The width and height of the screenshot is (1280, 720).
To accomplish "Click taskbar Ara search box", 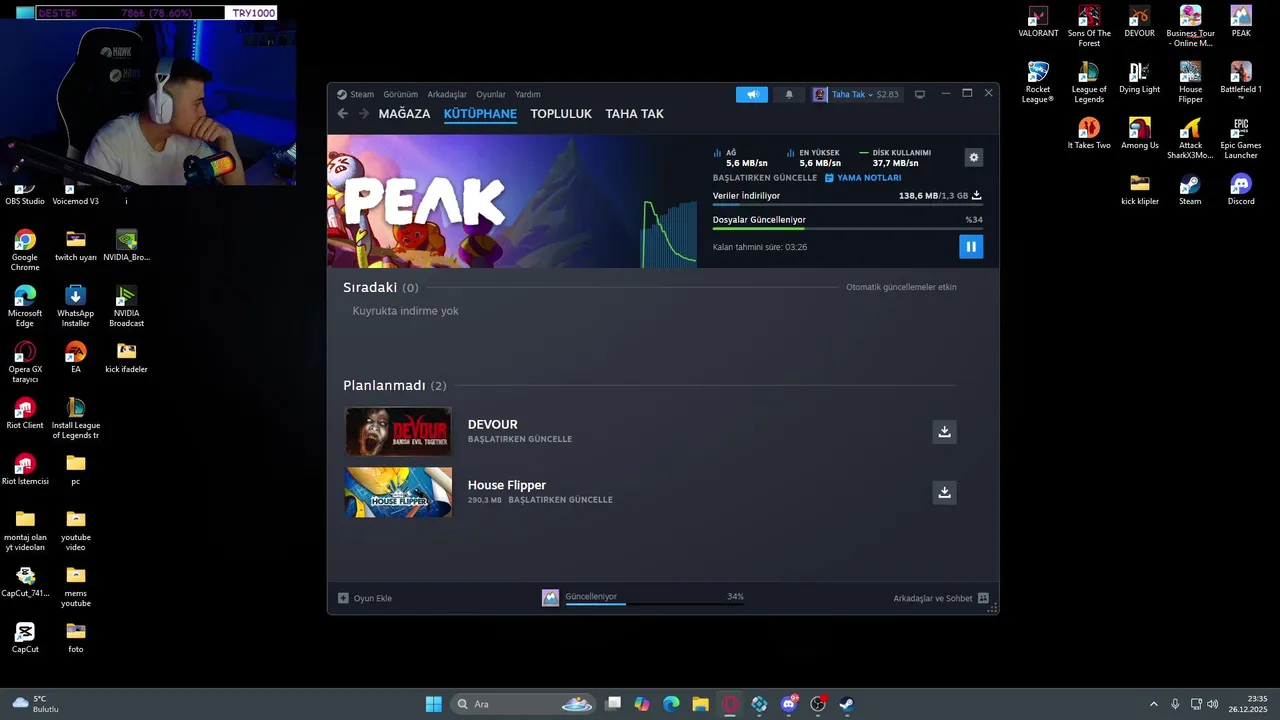I will pyautogui.click(x=524, y=704).
